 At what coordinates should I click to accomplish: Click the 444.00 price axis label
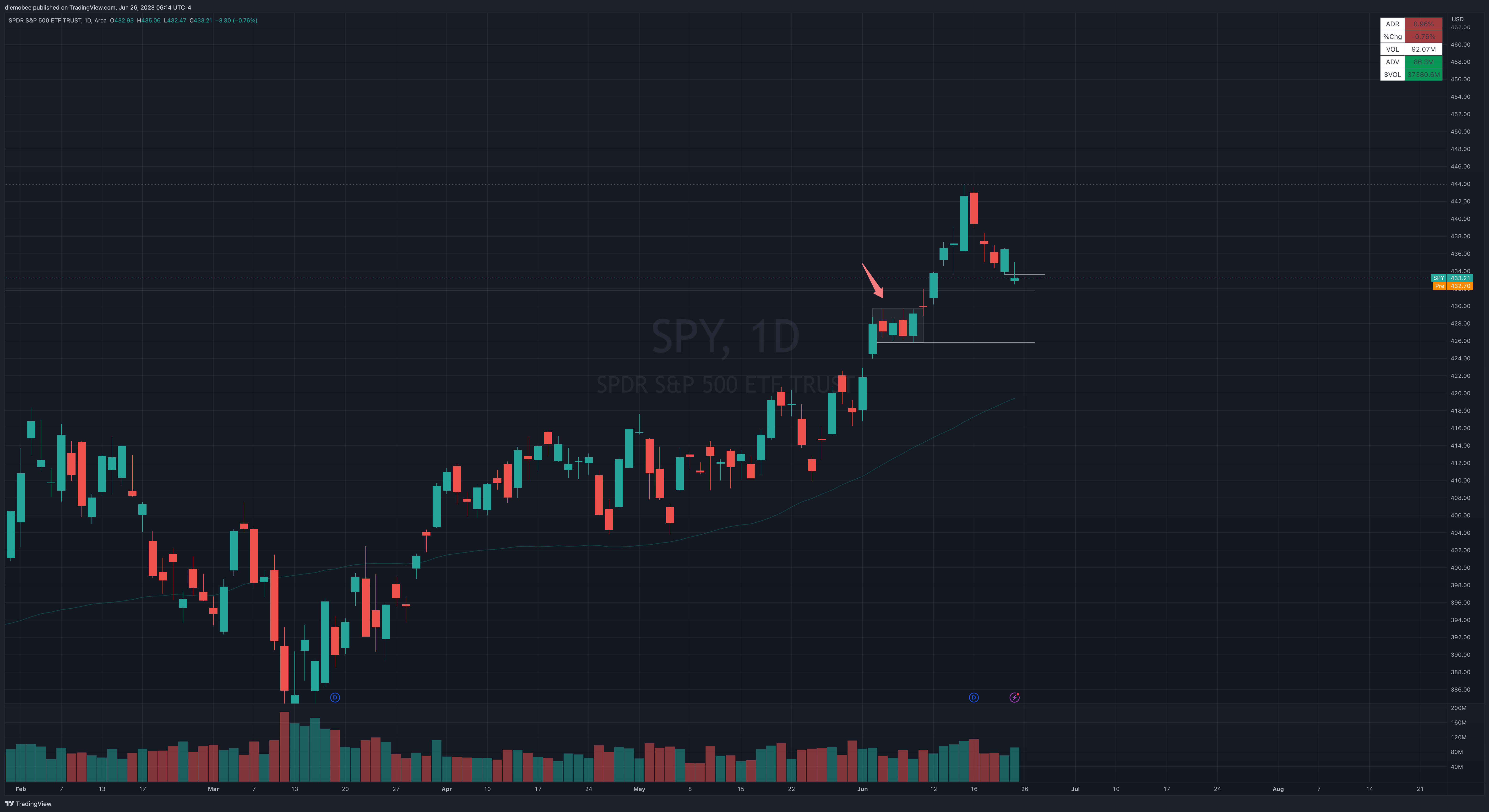[1460, 184]
